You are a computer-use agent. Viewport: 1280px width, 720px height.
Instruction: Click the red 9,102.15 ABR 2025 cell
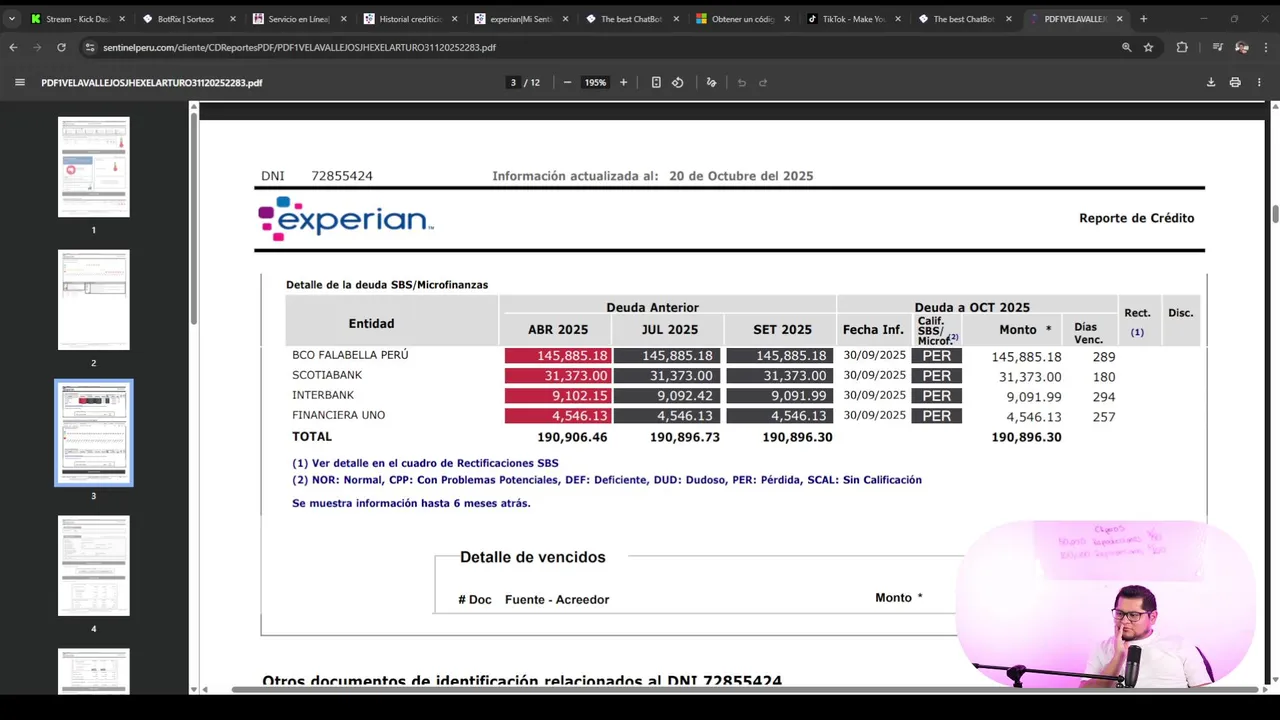(x=557, y=396)
